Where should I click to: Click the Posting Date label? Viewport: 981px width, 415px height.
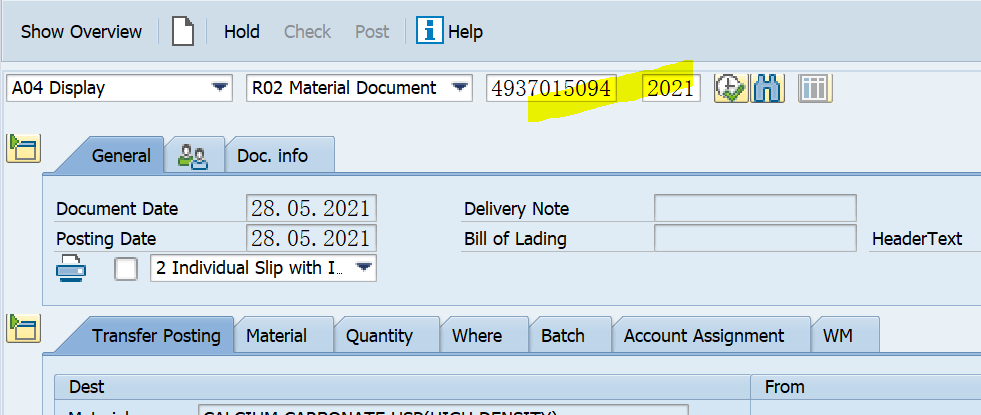pos(106,239)
